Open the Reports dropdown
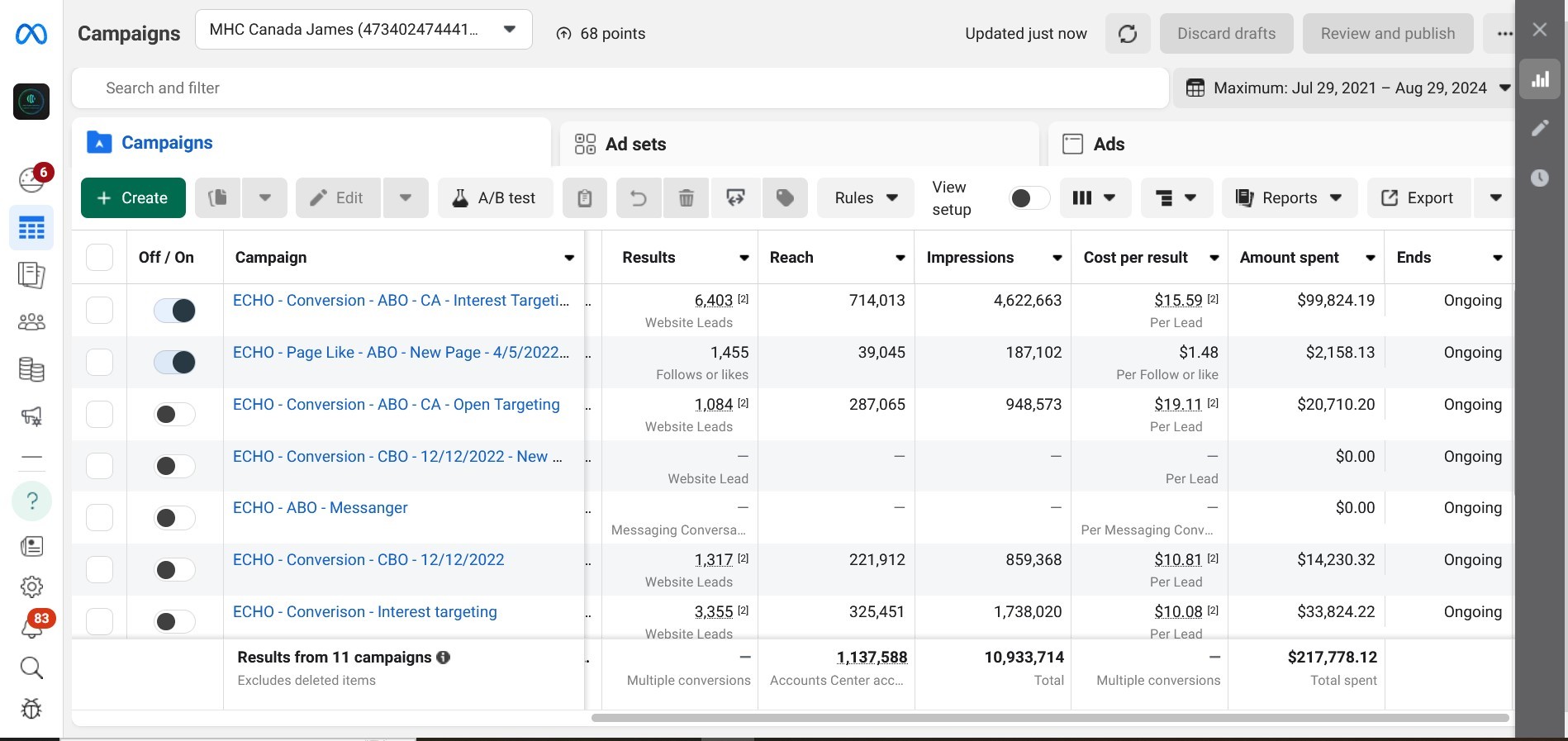1568x741 pixels. [1289, 198]
